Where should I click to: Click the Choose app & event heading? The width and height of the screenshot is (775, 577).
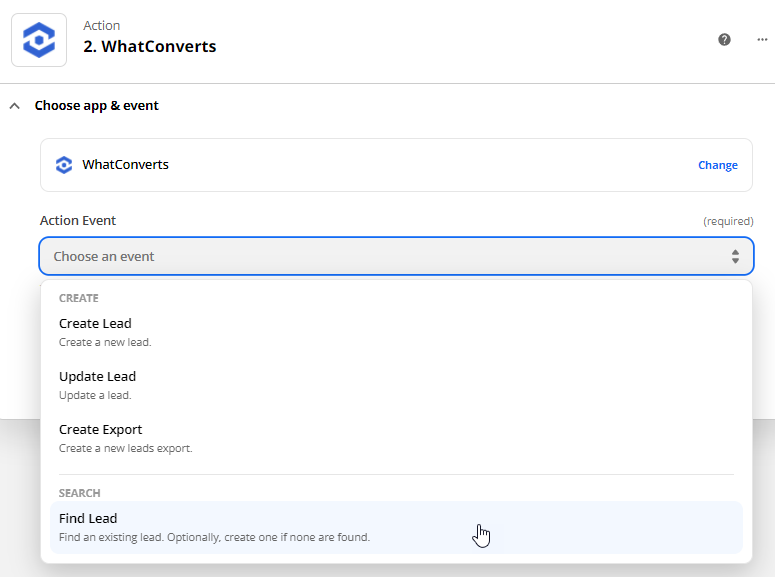point(96,105)
